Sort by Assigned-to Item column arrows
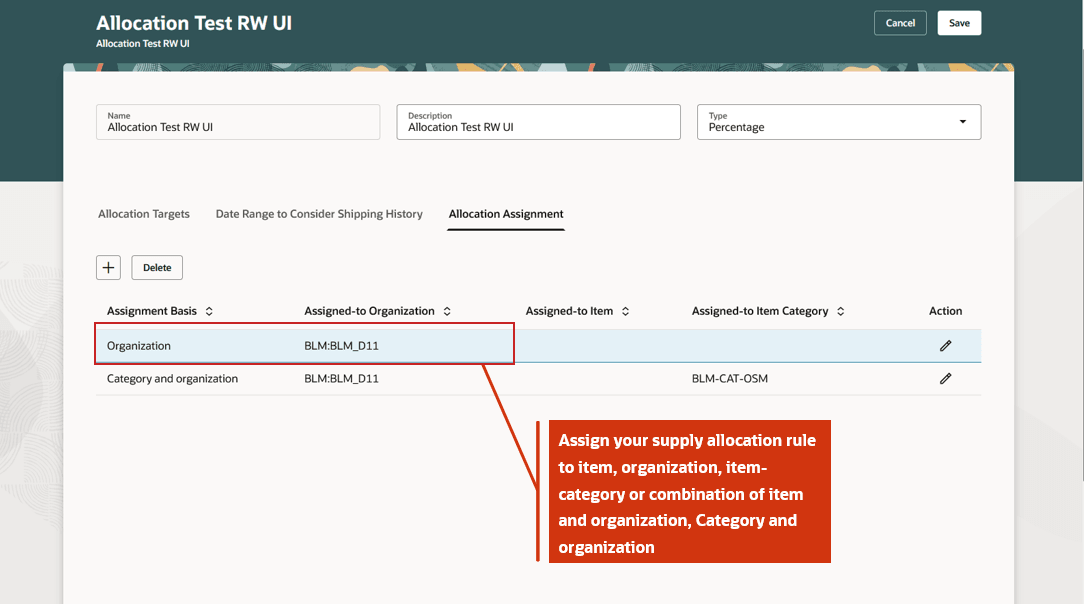This screenshot has width=1084, height=604. [x=626, y=312]
